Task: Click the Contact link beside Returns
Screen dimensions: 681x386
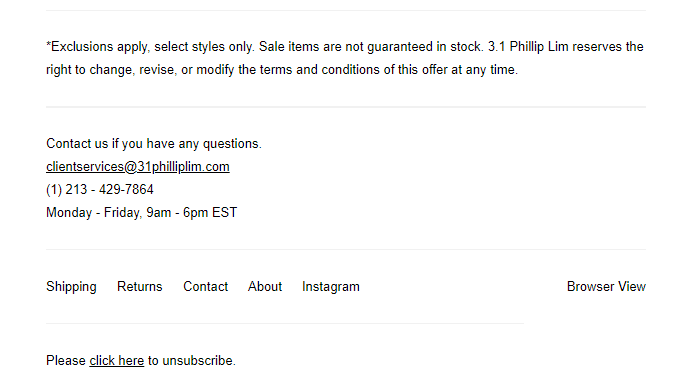Action: click(x=205, y=287)
